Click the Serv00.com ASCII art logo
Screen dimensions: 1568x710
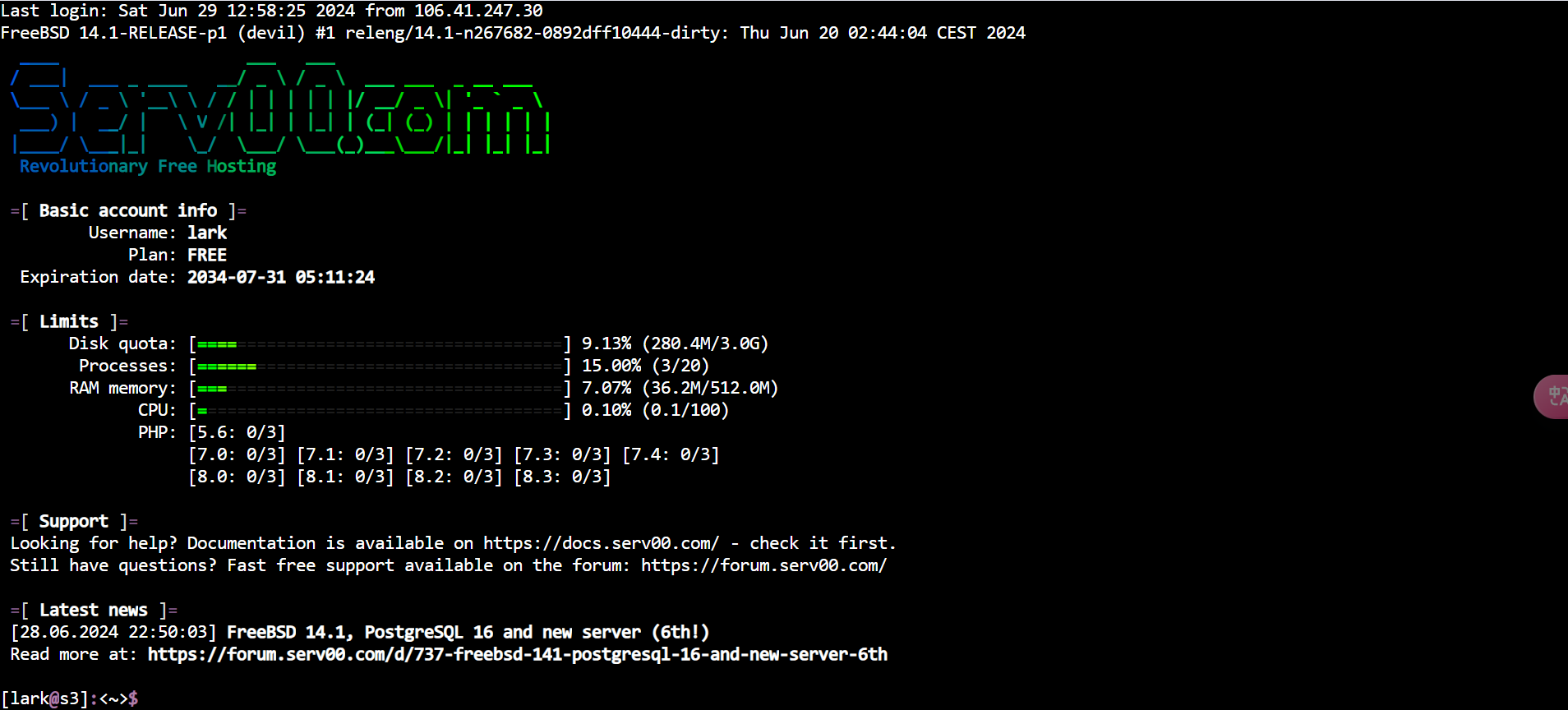(x=279, y=108)
